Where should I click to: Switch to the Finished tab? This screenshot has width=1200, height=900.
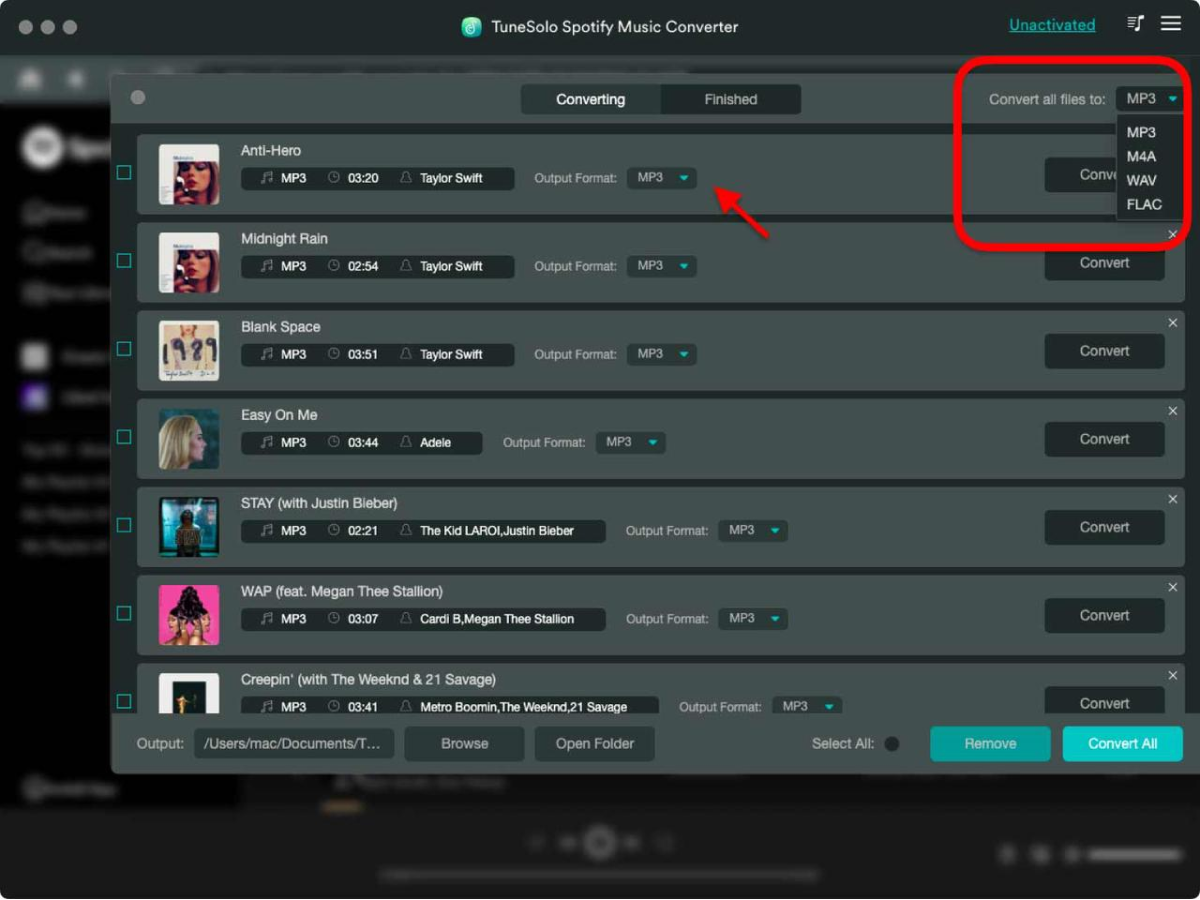(731, 99)
